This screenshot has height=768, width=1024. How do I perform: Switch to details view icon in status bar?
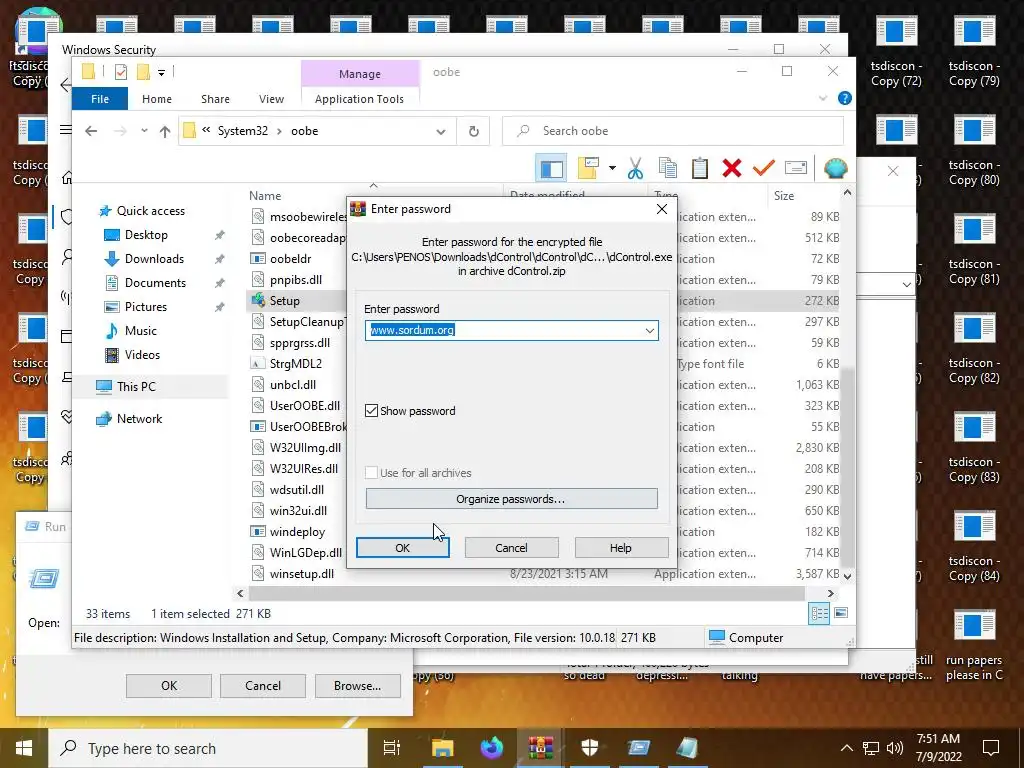coord(819,613)
